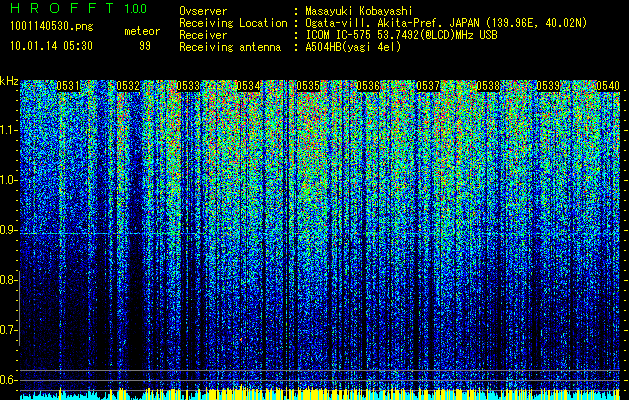
Task: Click the 0539 time marker
Action: point(548,86)
